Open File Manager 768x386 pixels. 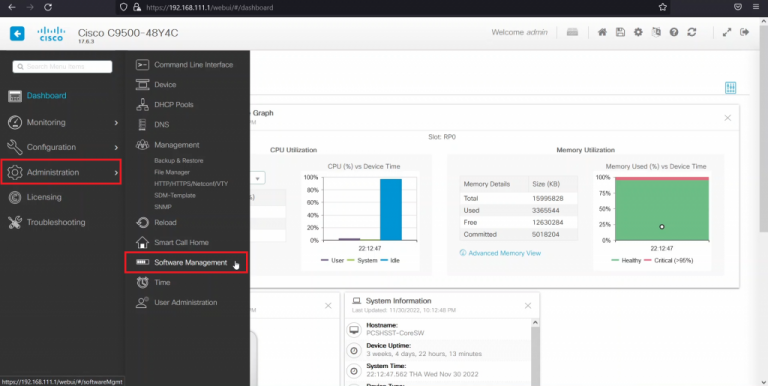click(x=171, y=172)
